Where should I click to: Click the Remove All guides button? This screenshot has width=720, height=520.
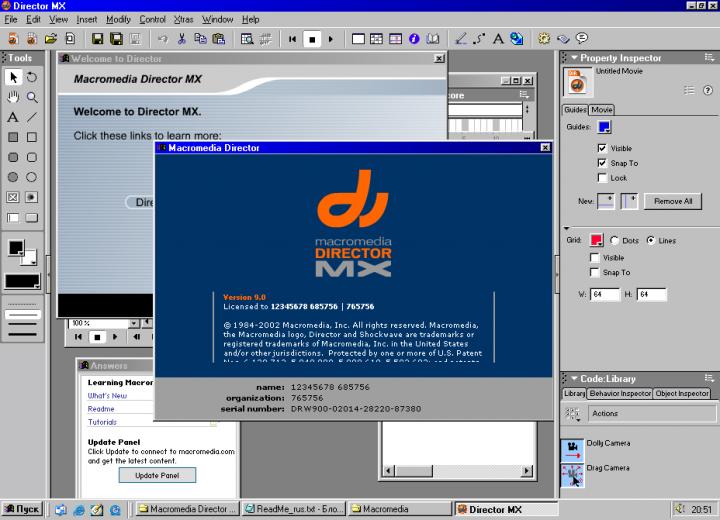(673, 201)
